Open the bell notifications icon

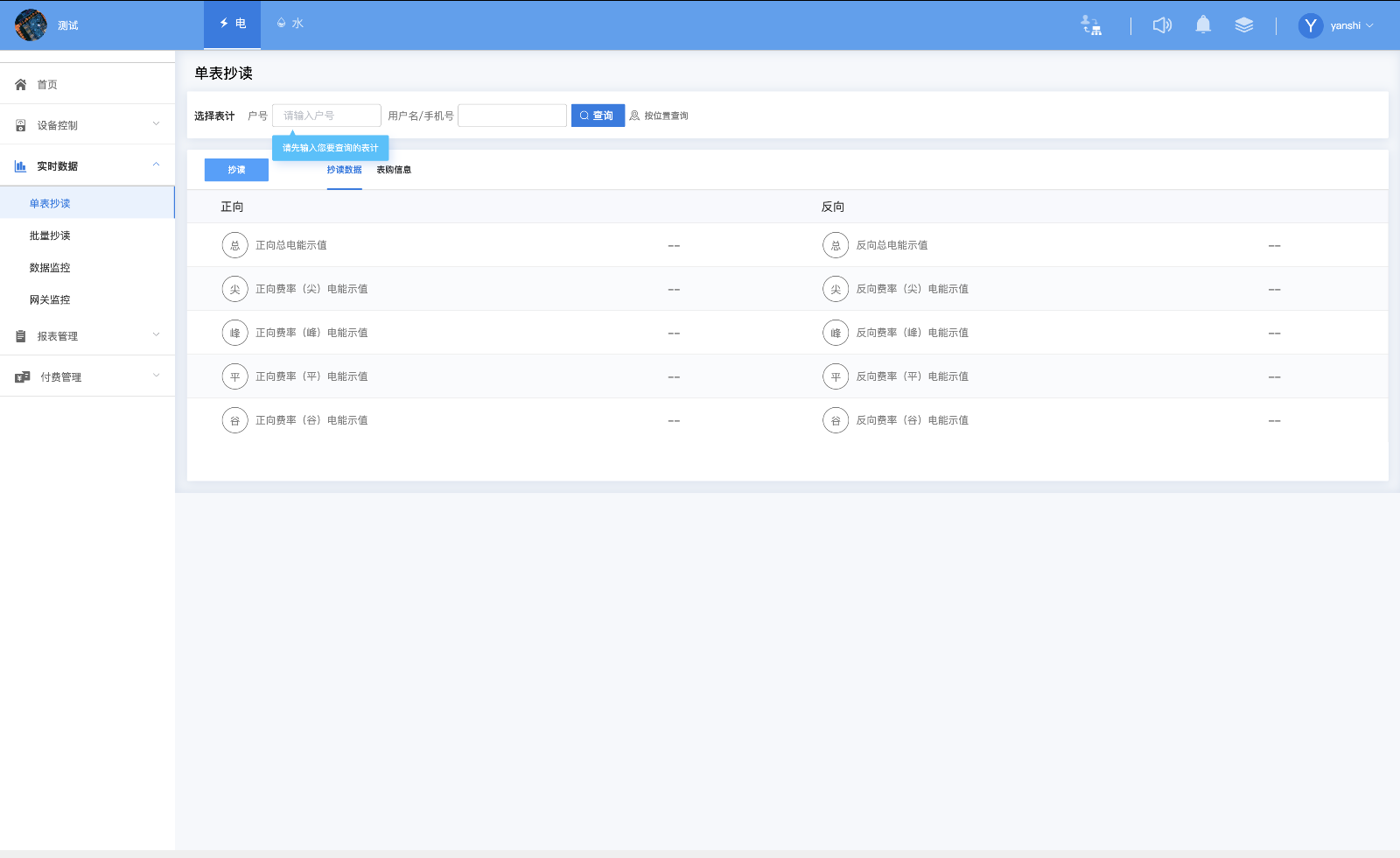[x=1203, y=25]
